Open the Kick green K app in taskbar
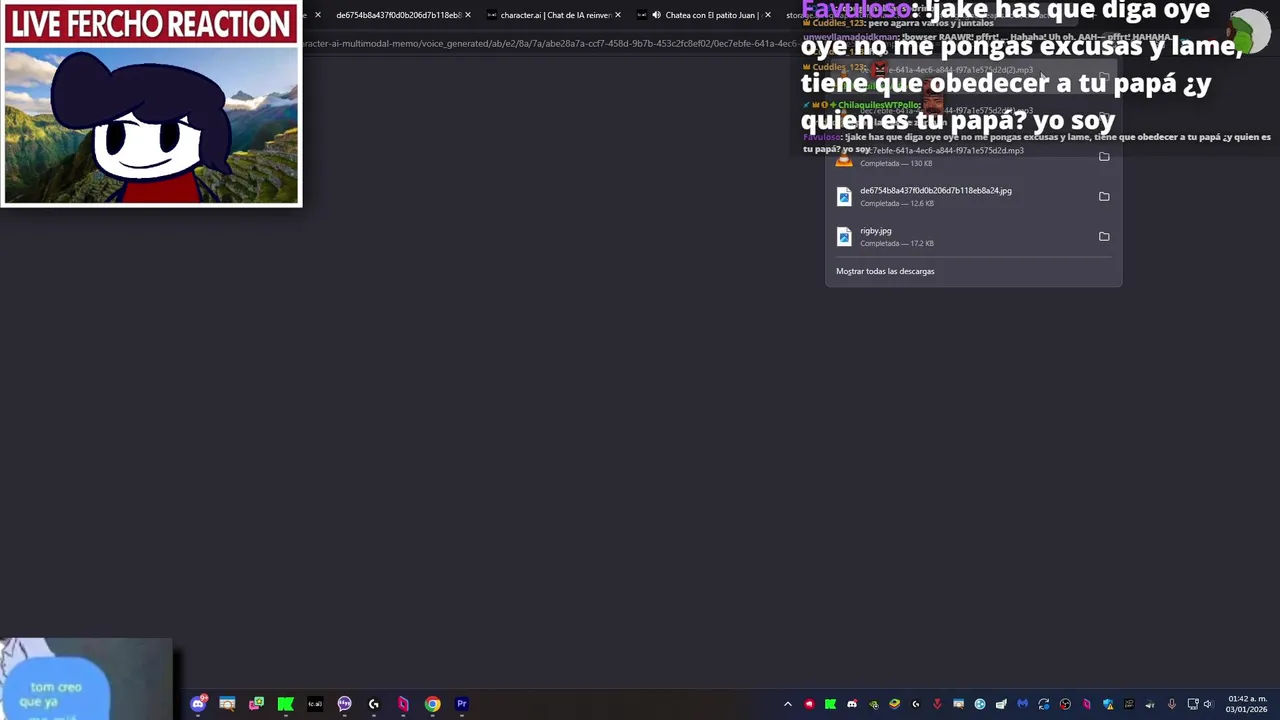This screenshot has width=1280, height=720. [286, 704]
